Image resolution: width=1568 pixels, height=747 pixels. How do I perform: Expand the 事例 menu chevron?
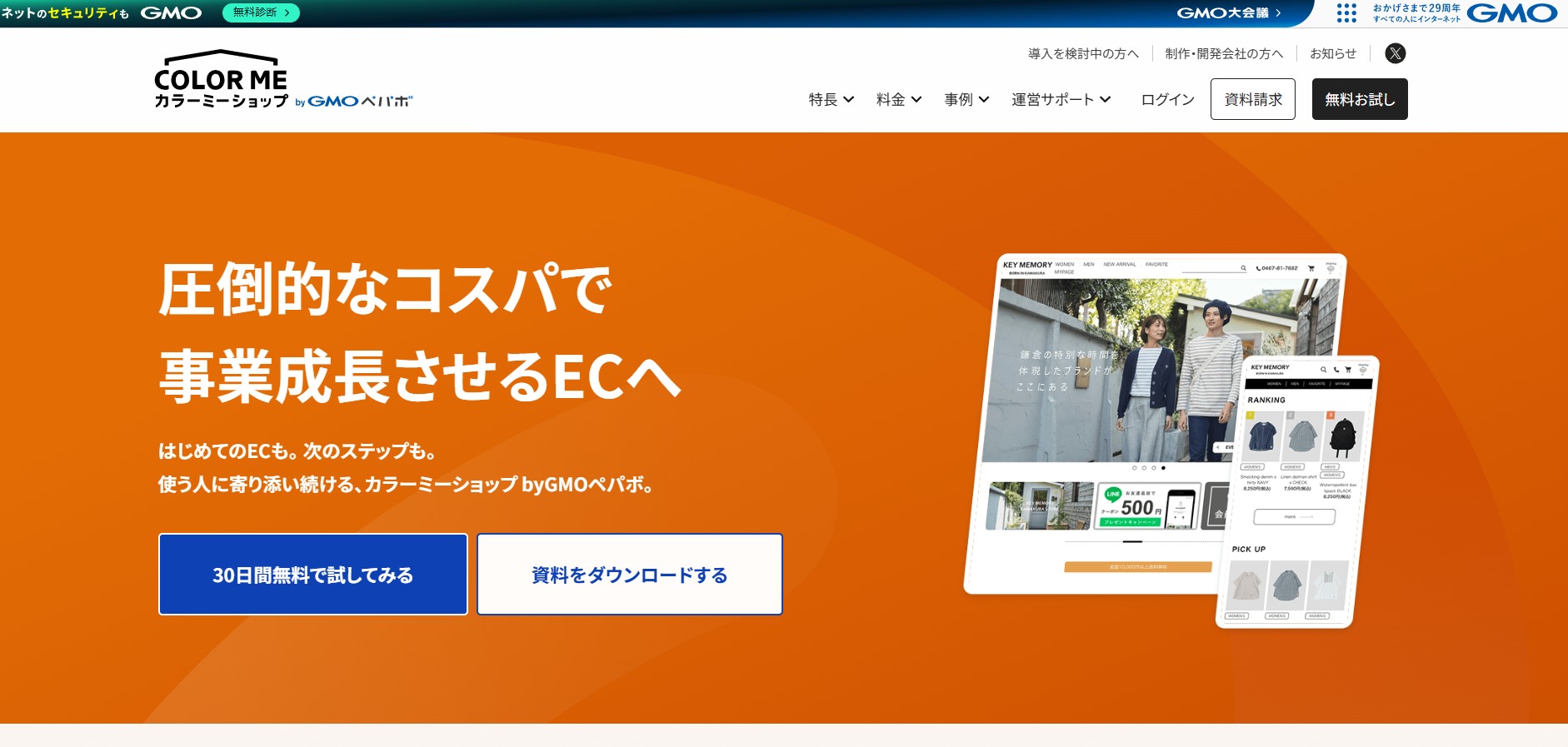(983, 99)
